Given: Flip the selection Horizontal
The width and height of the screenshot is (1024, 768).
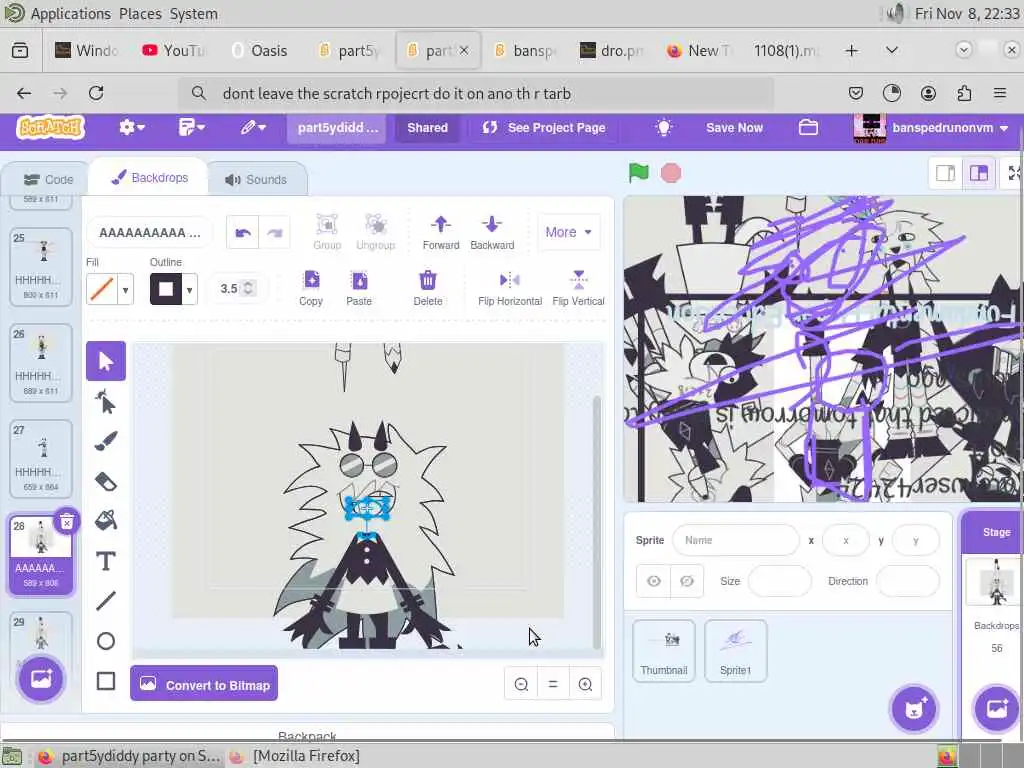Looking at the screenshot, I should pyautogui.click(x=510, y=288).
